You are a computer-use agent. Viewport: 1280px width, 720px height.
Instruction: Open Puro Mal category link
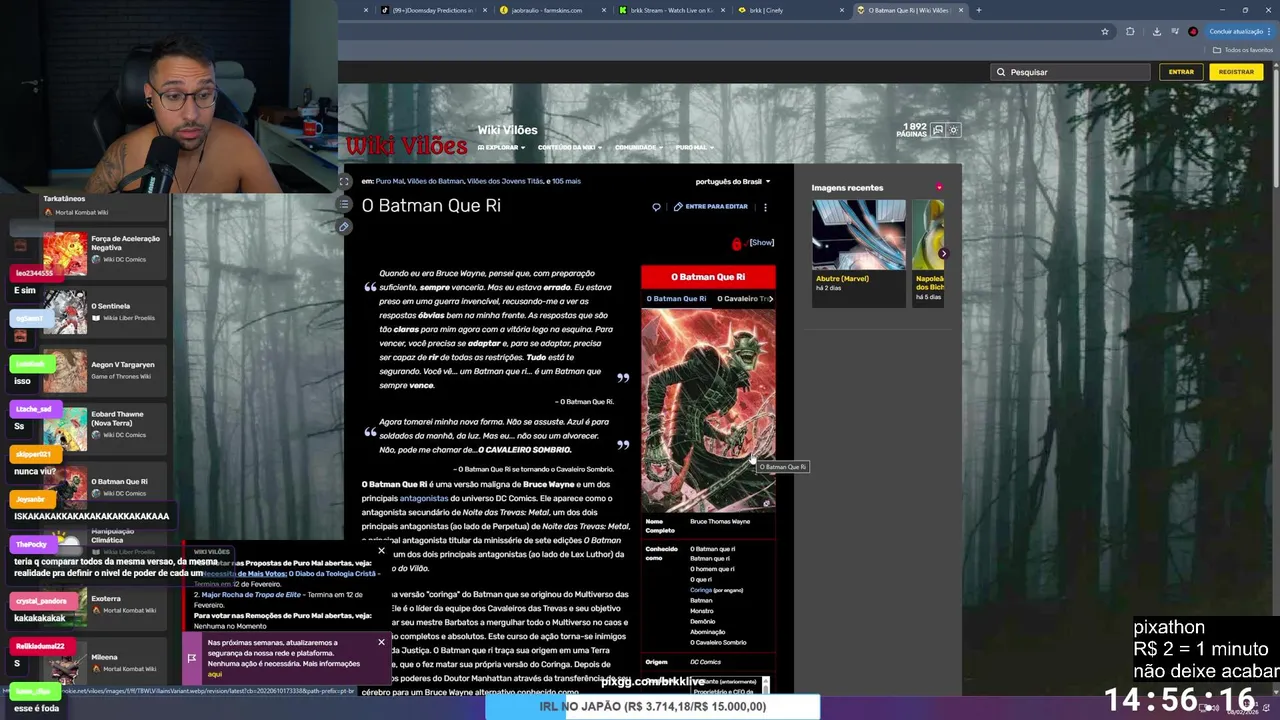[x=390, y=181]
